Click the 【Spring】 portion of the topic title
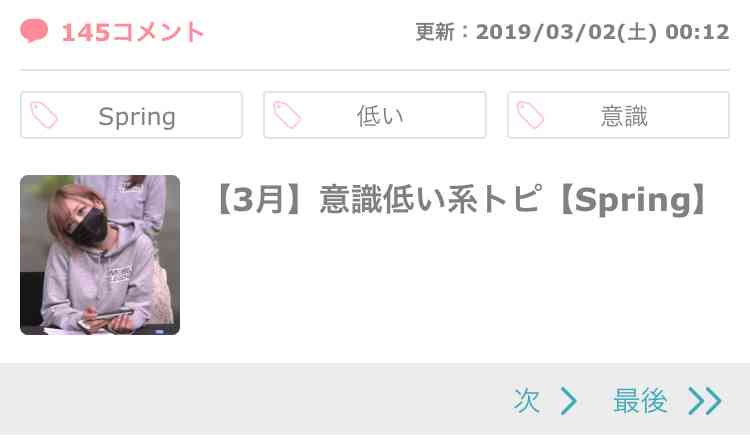This screenshot has width=750, height=441. coord(631,199)
